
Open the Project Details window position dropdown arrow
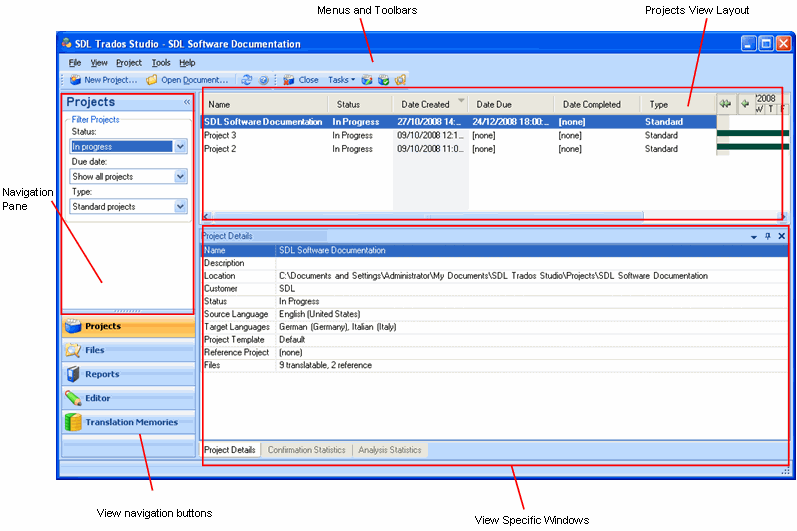coord(754,237)
